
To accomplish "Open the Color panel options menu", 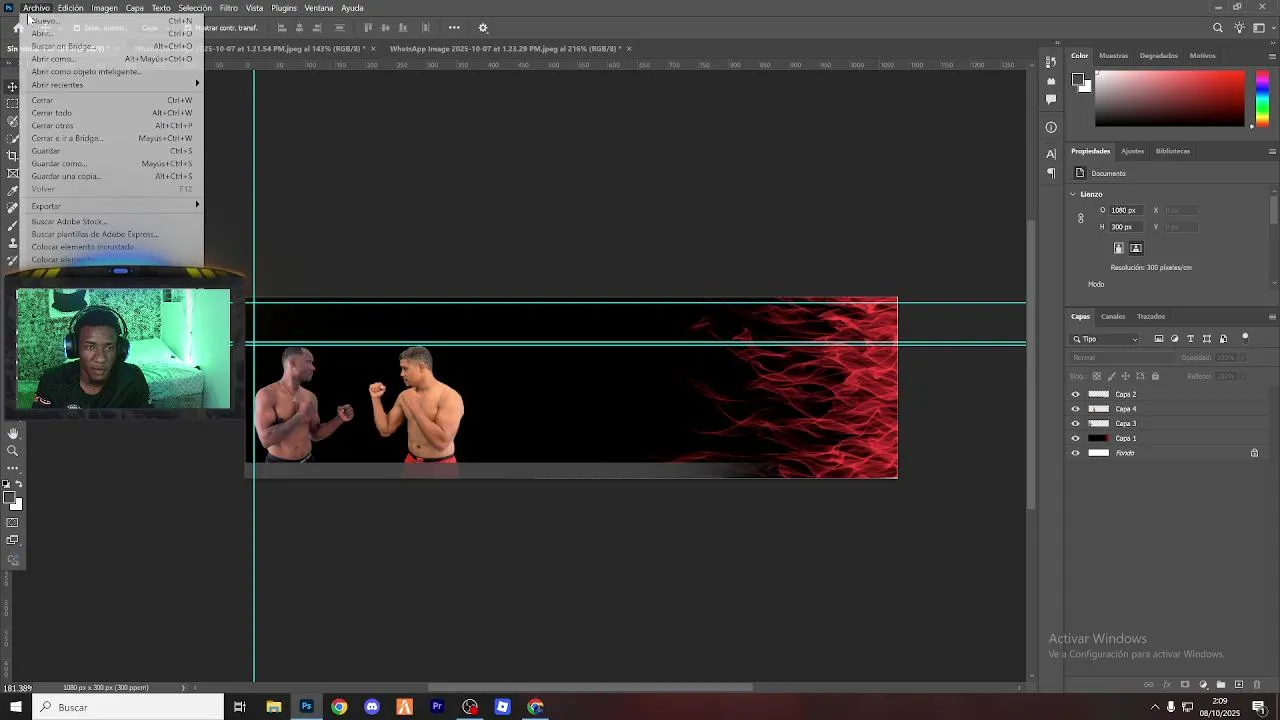I will [x=1272, y=56].
